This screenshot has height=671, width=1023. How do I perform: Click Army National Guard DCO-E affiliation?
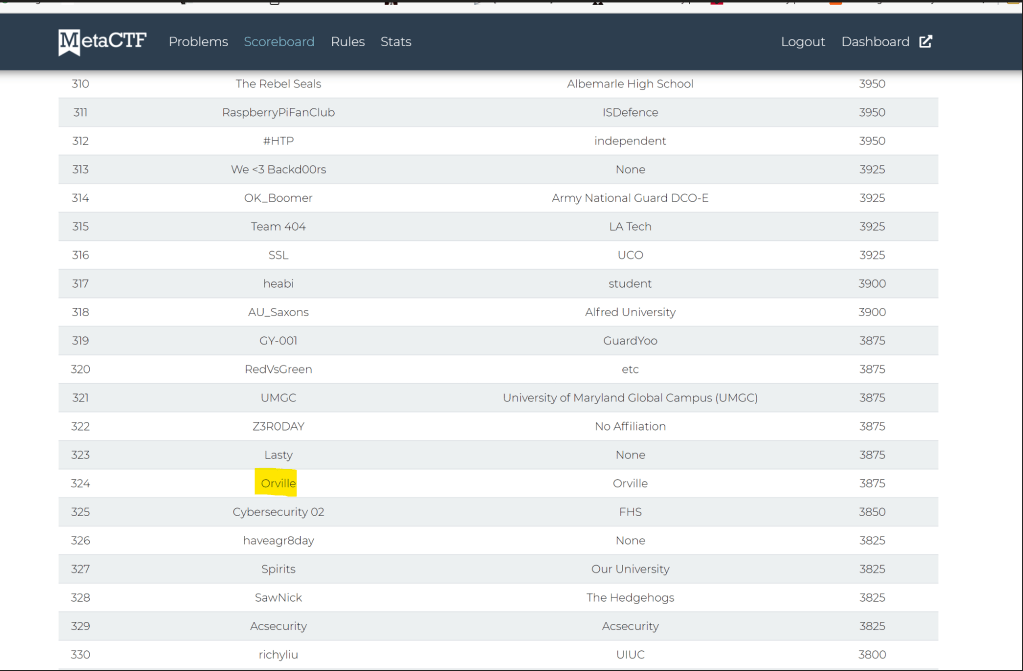(630, 199)
